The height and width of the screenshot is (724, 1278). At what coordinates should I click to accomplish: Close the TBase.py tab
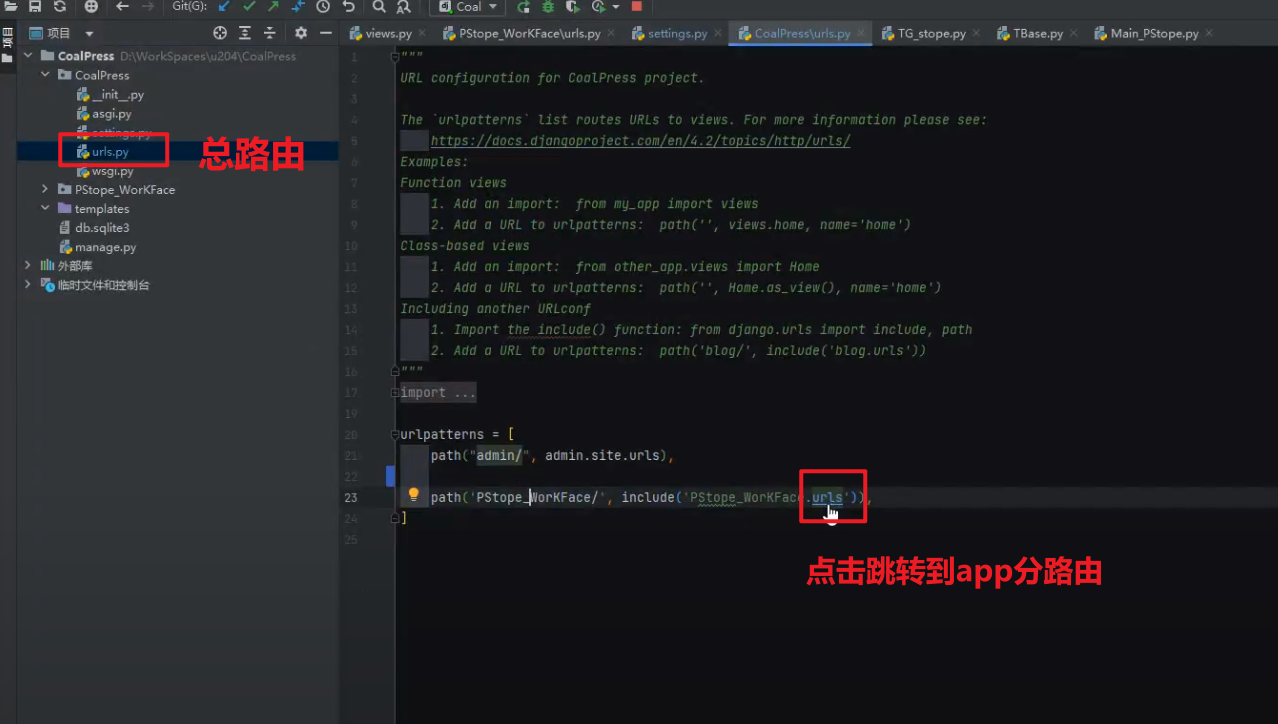(1073, 33)
